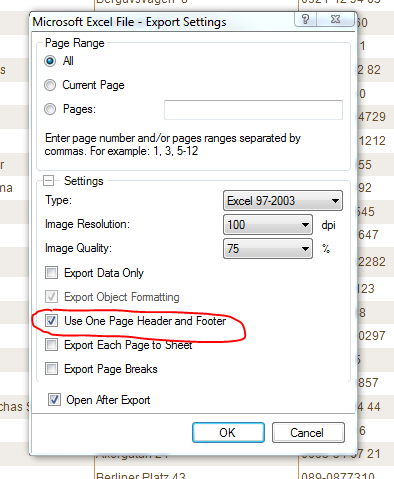Viewport: 394px width, 479px height.
Task: Click the dialog help question mark button
Action: [x=306, y=19]
